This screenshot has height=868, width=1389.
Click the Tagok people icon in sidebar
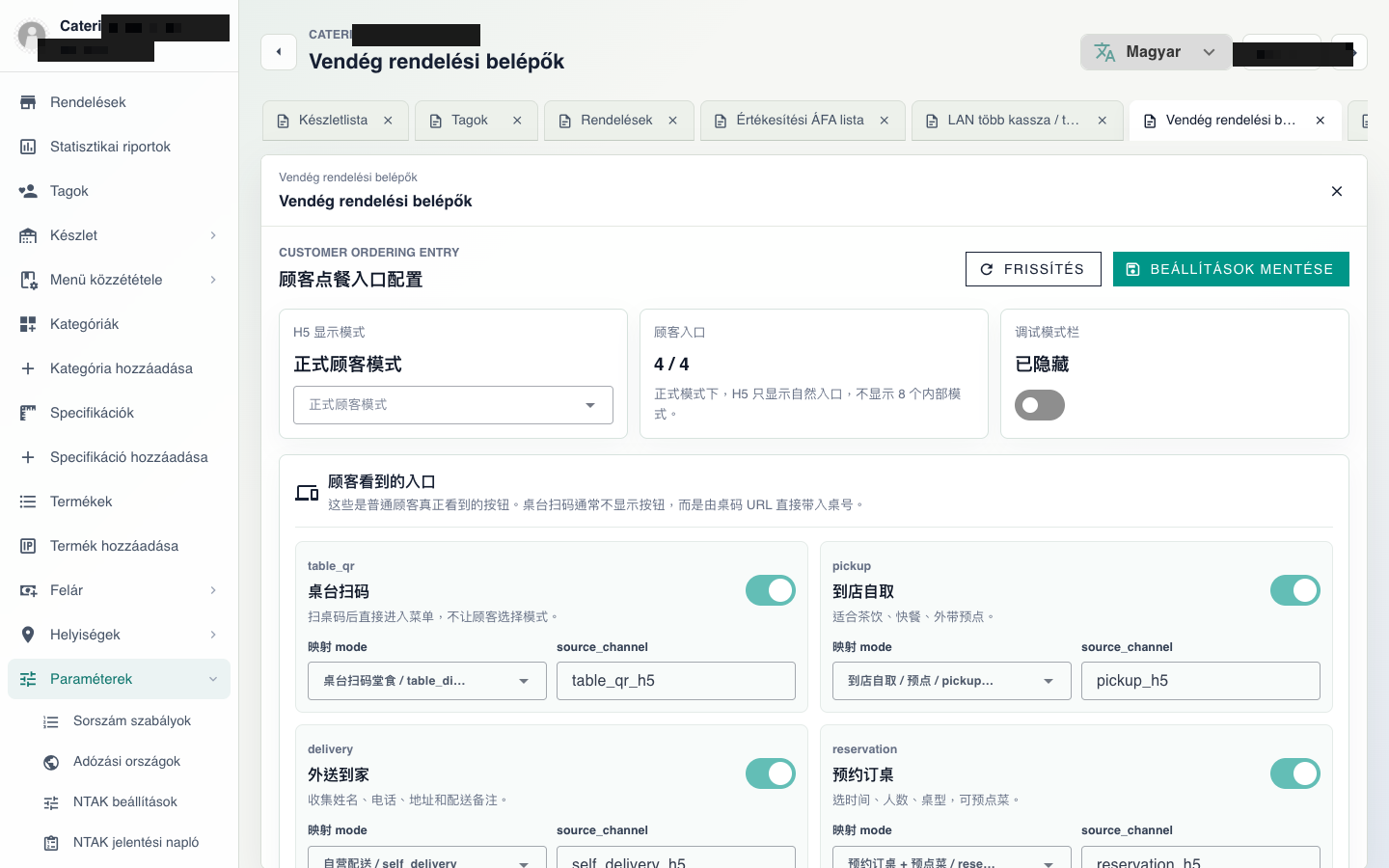pos(28,191)
